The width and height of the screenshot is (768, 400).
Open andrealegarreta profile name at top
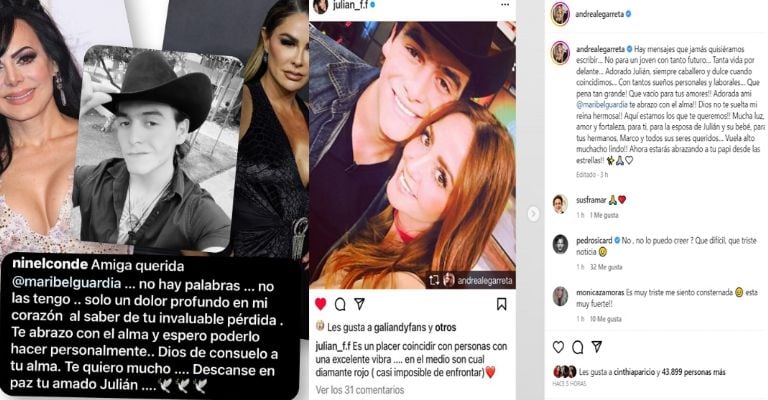(x=600, y=15)
